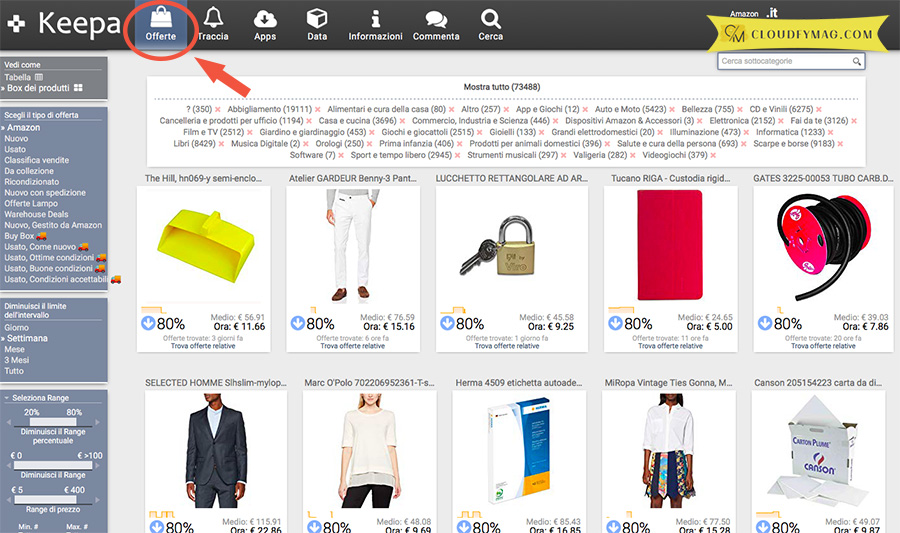Screen dimensions: 900x533
Task: Remove Videogiochi (379) category with red x
Action: tap(713, 155)
